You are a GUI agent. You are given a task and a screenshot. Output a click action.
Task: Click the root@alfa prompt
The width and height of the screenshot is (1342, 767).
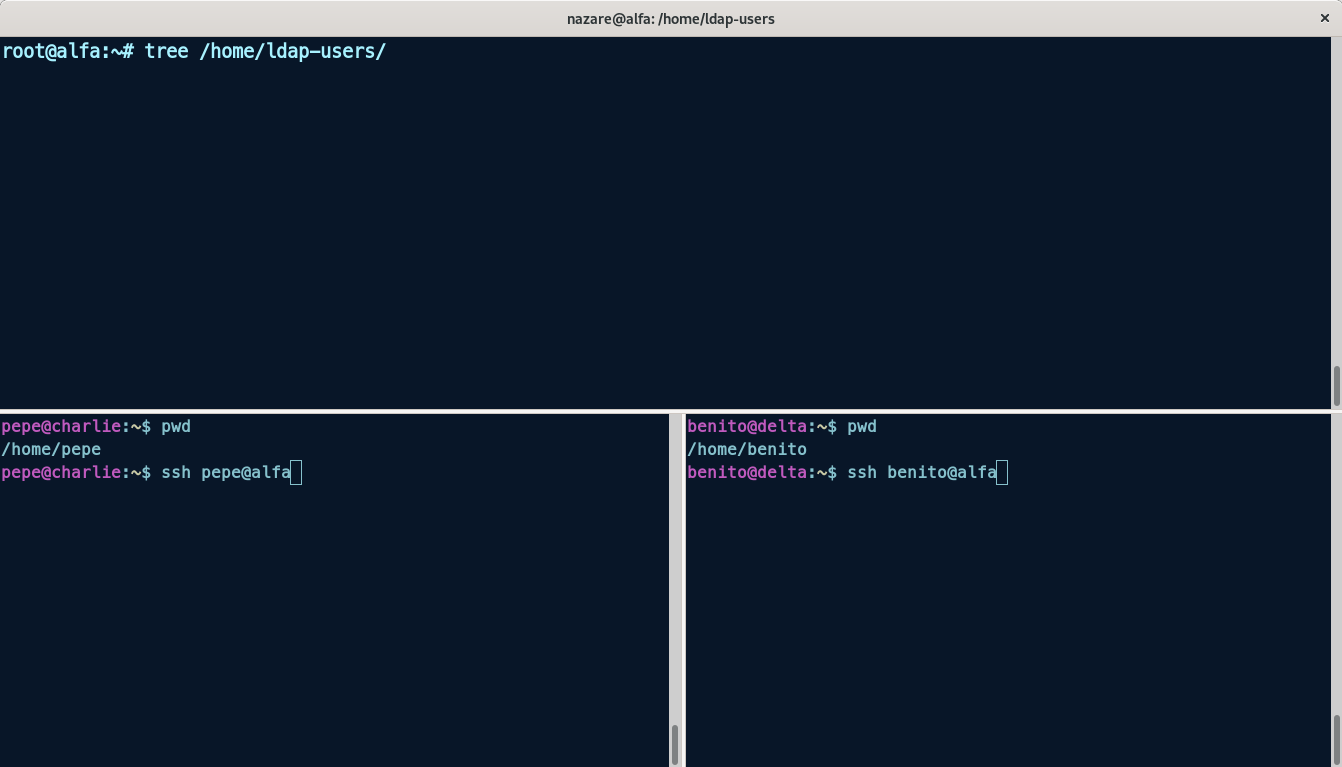pyautogui.click(x=67, y=51)
